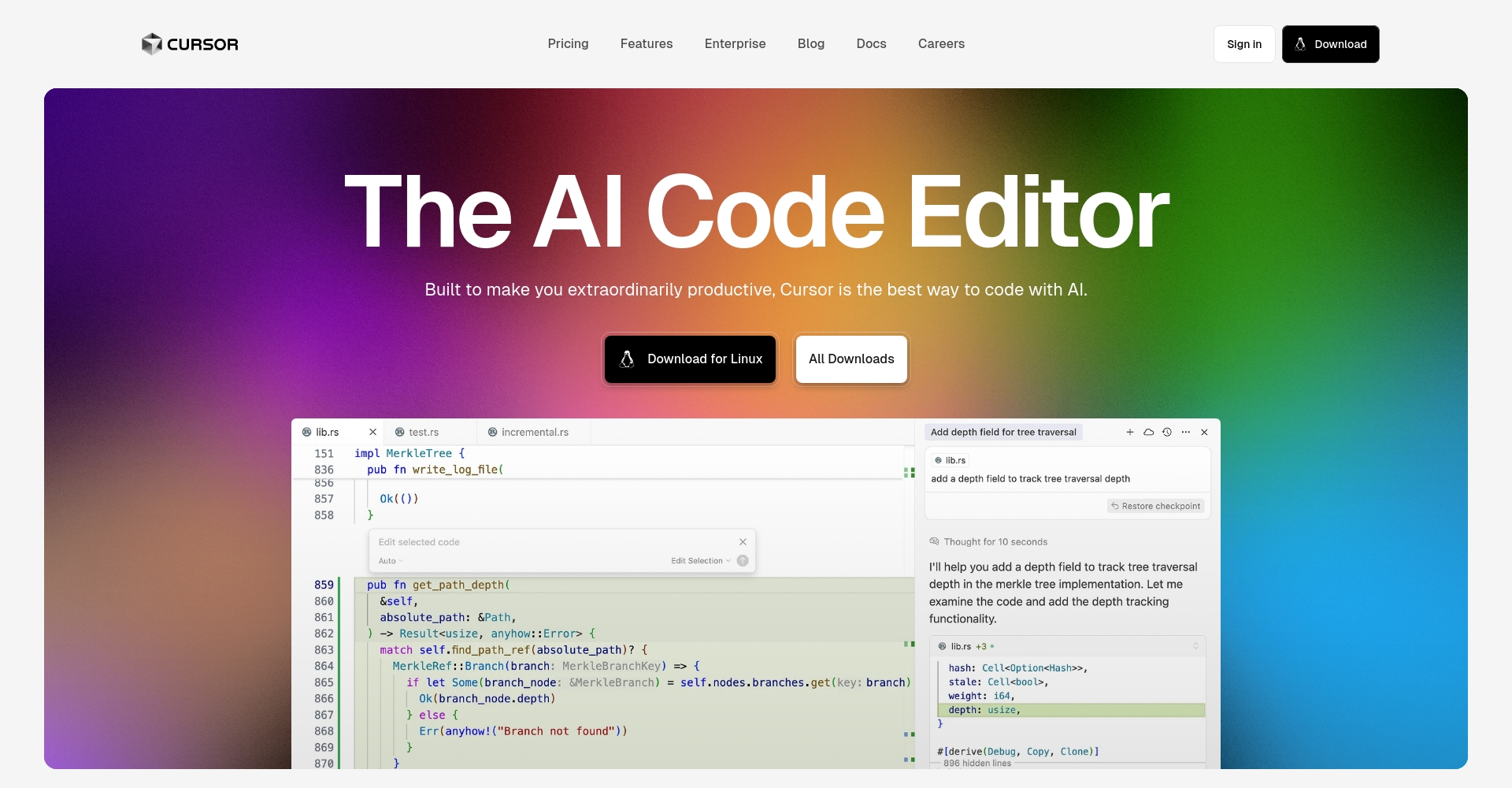Click the Restore checkpoint button
The height and width of the screenshot is (788, 1512).
pyautogui.click(x=1156, y=506)
